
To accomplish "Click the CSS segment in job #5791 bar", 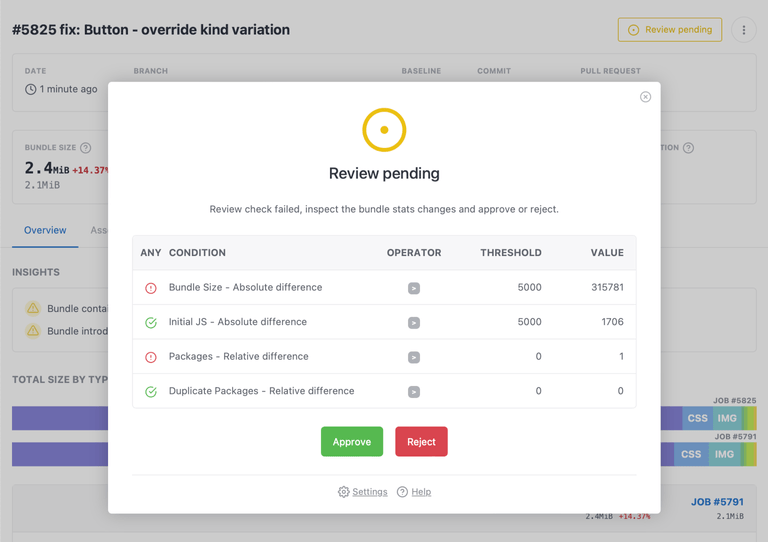I will click(691, 454).
